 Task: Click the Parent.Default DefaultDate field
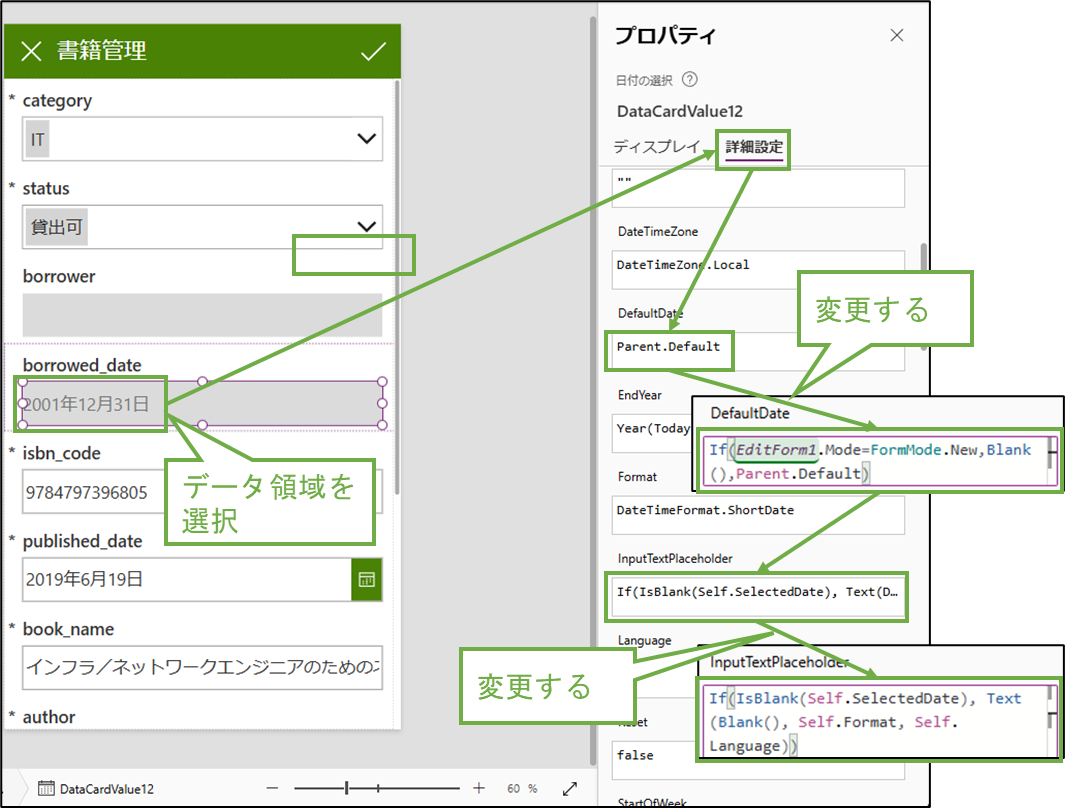click(x=758, y=351)
